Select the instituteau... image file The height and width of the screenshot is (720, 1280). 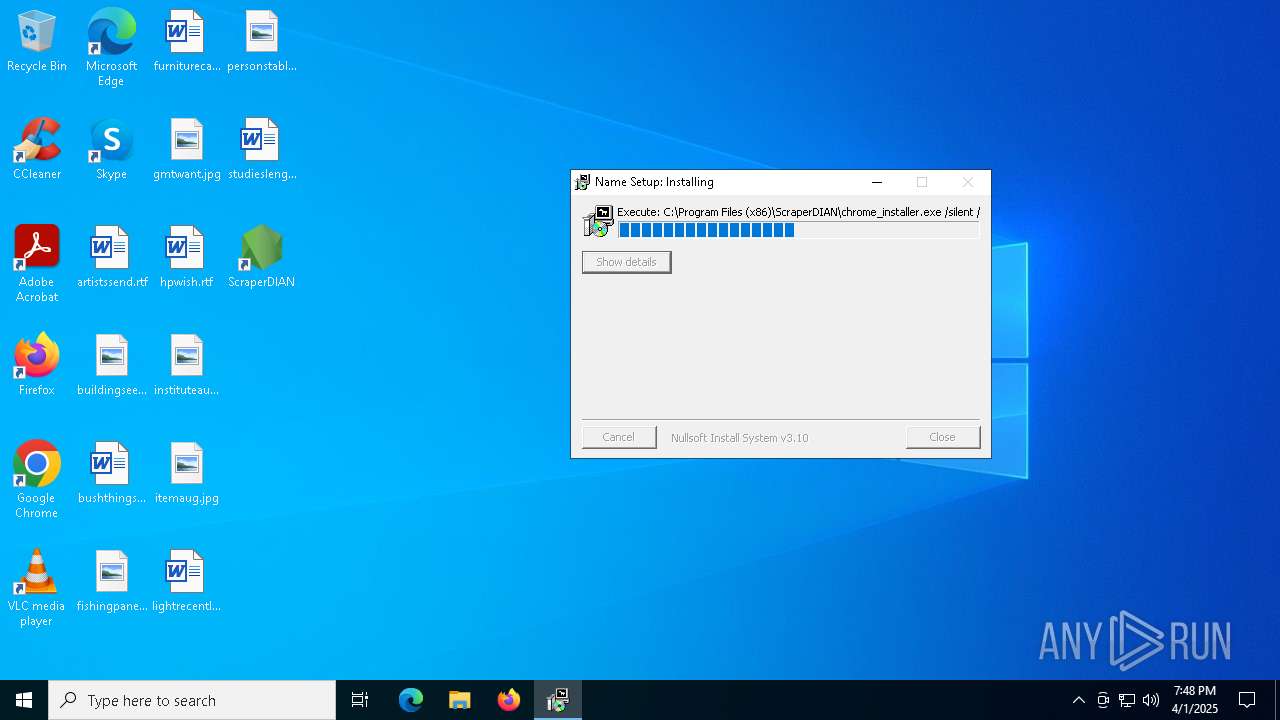(x=186, y=366)
